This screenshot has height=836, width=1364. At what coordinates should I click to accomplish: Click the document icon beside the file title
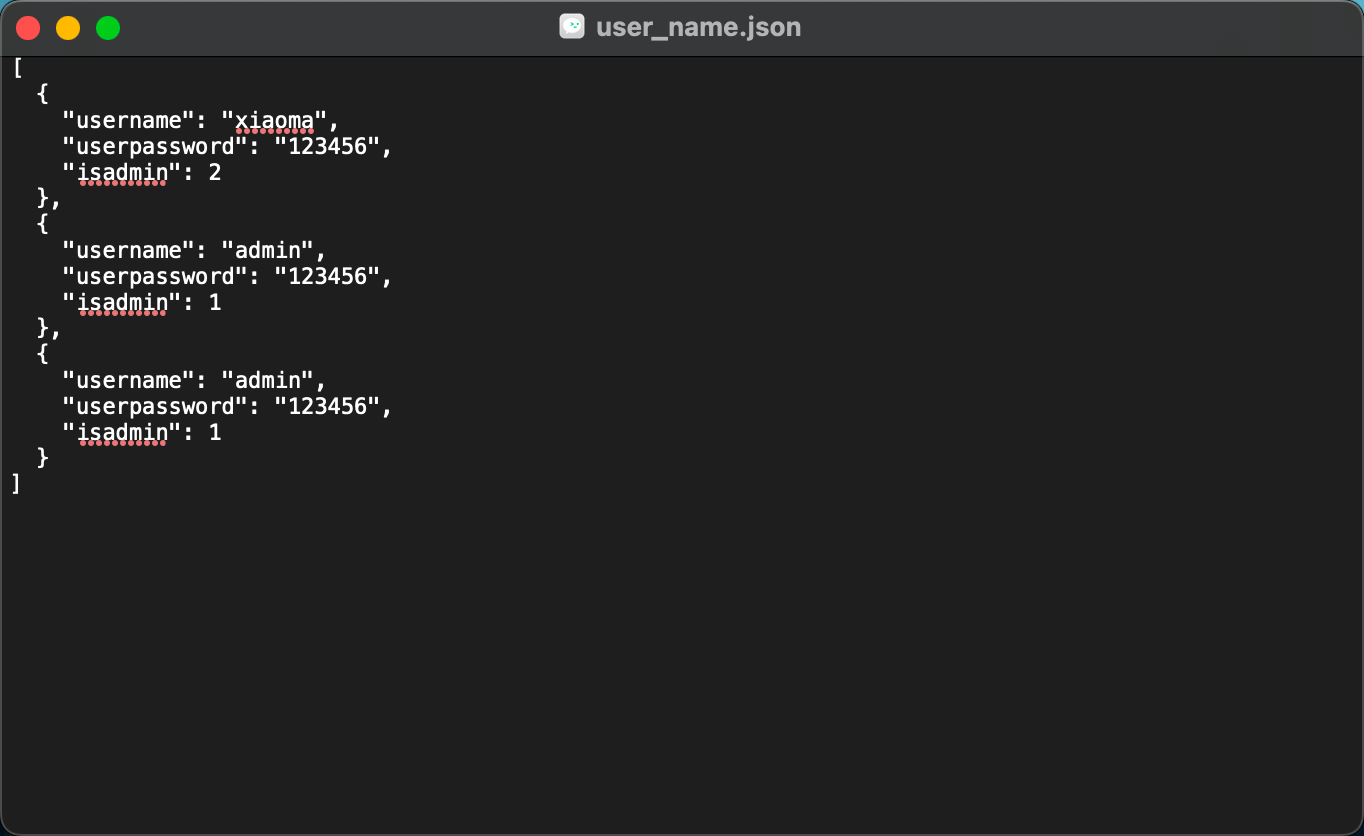571,27
